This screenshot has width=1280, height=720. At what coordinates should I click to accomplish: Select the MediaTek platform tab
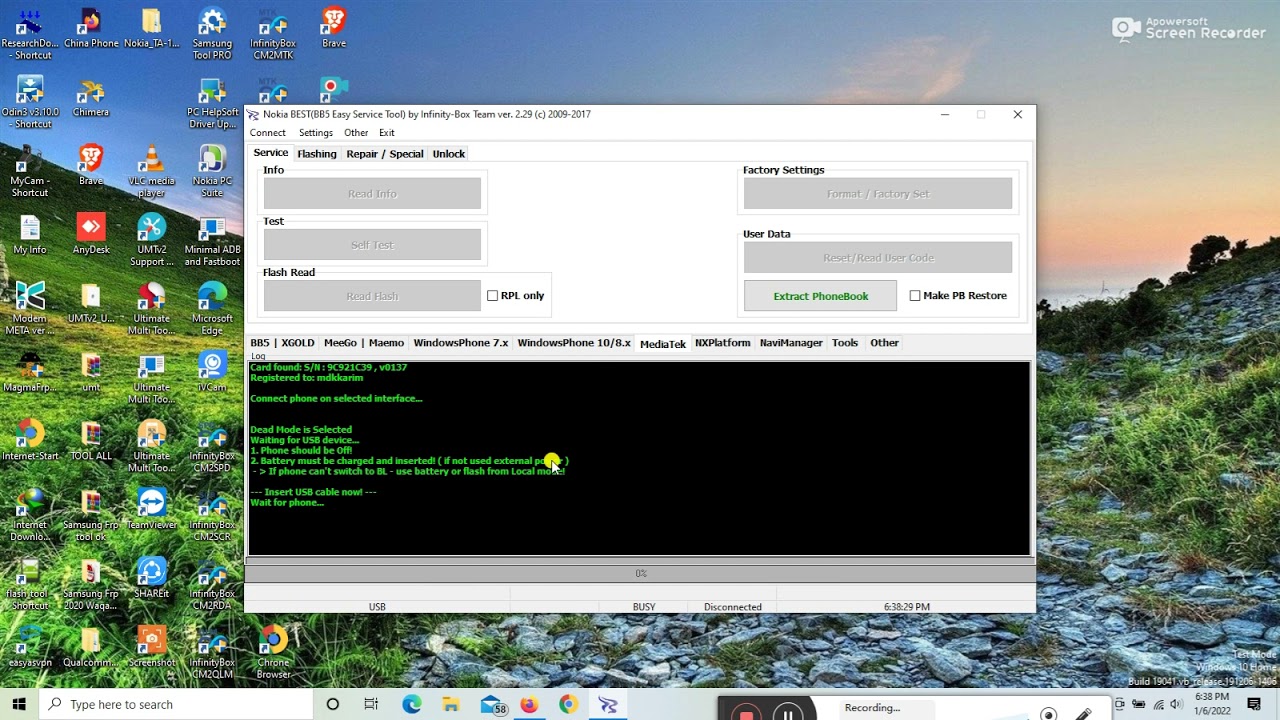pos(663,344)
